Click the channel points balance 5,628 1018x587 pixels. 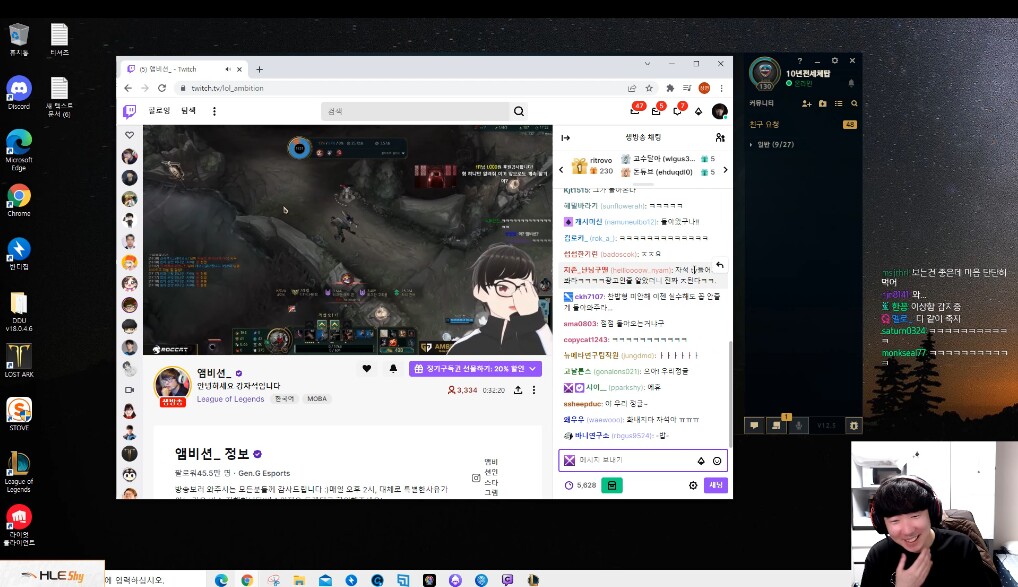pyautogui.click(x=580, y=485)
